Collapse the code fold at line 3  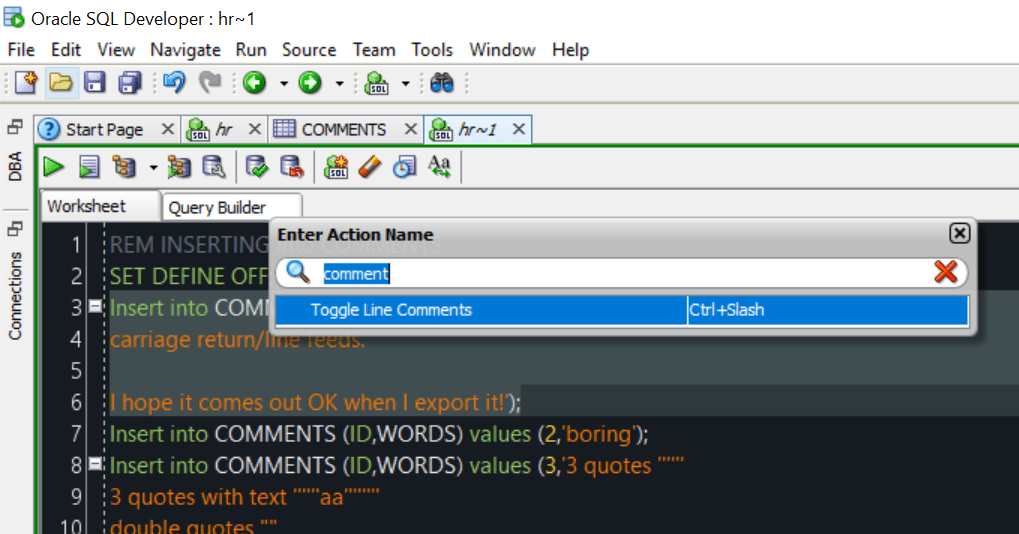(96, 305)
